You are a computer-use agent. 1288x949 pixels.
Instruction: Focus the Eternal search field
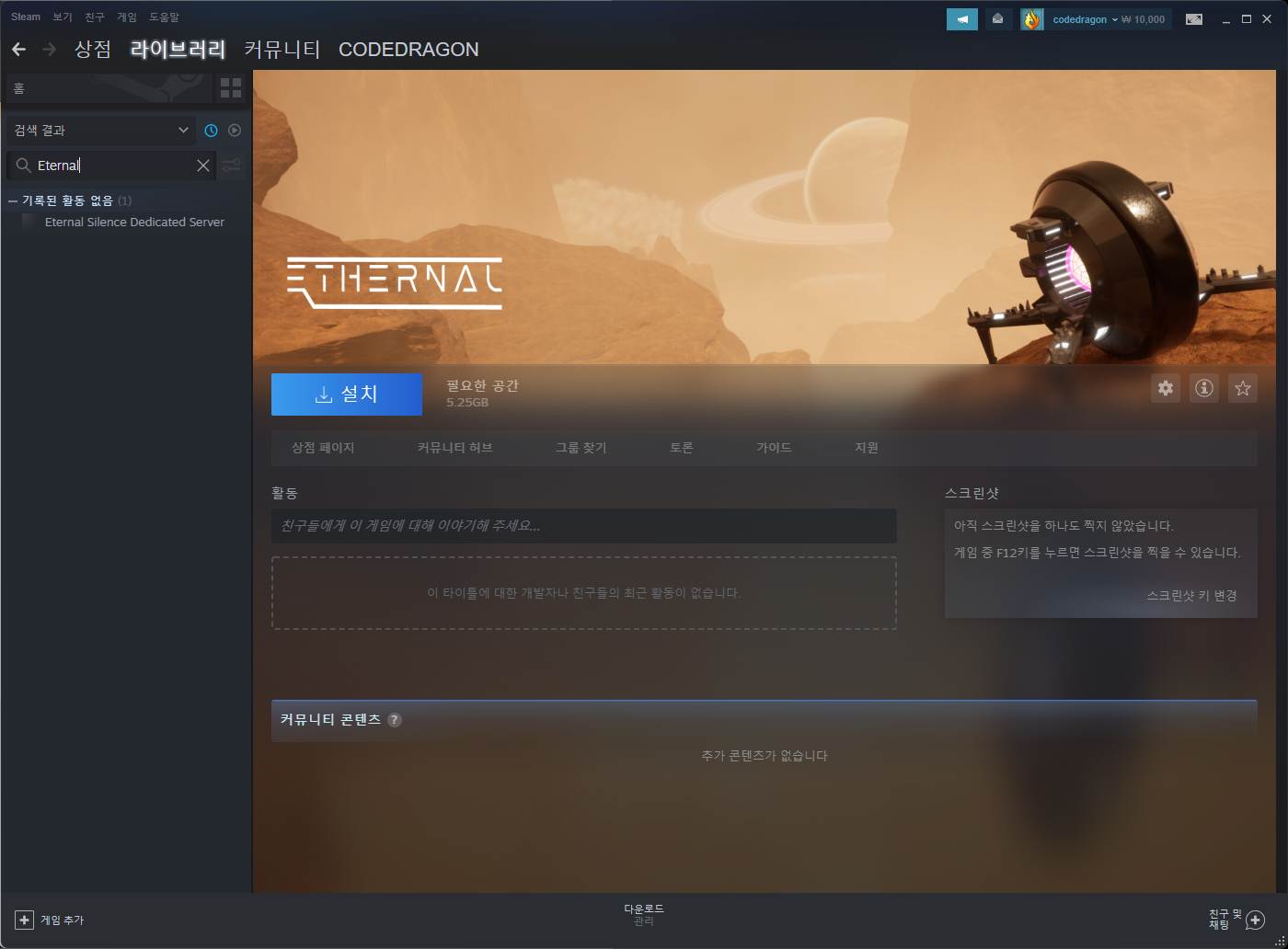(112, 166)
